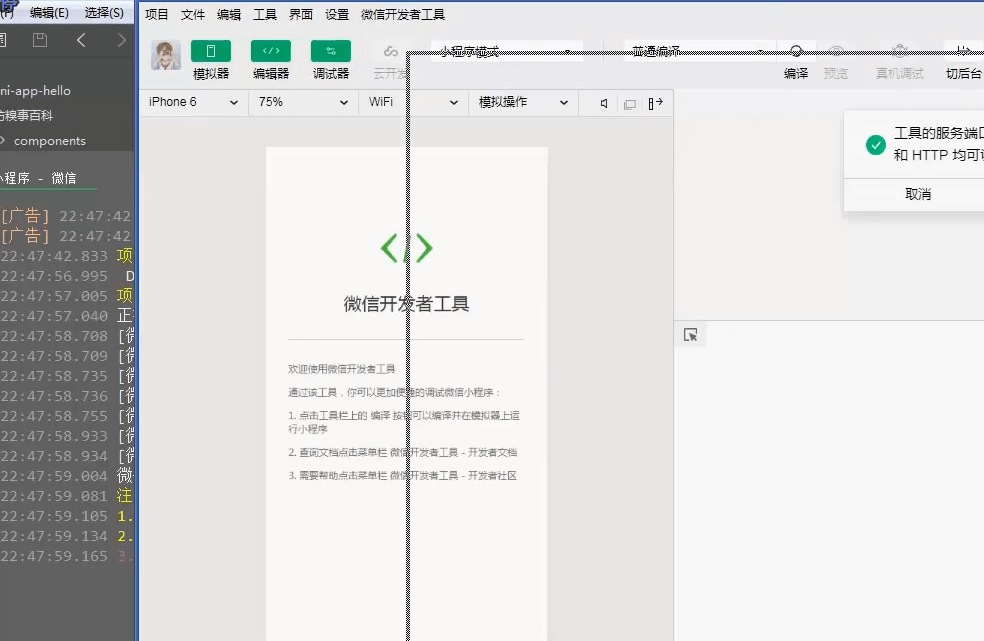Click the 欢迎使用微信开发者工具 text
Image resolution: width=984 pixels, height=641 pixels.
(342, 369)
